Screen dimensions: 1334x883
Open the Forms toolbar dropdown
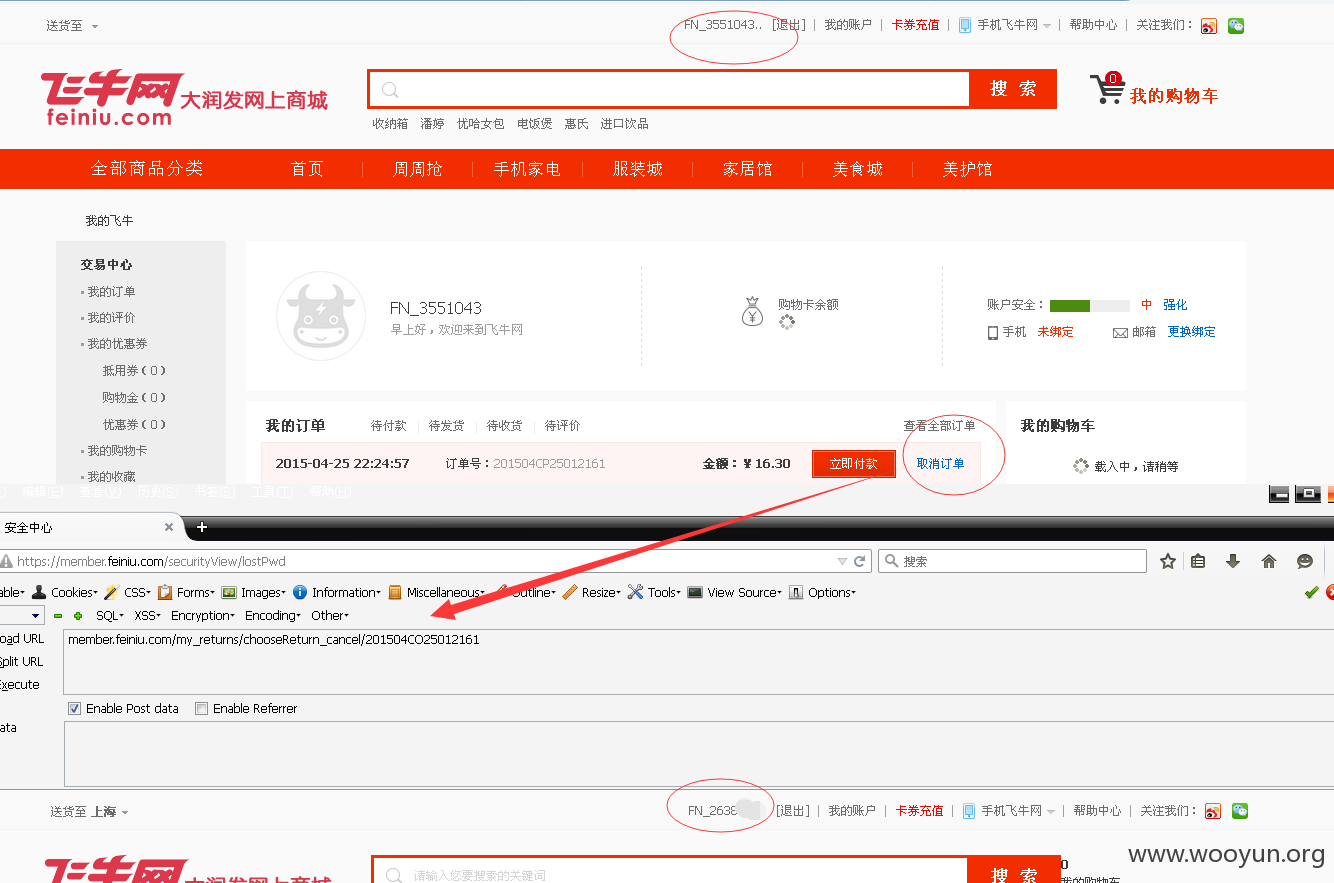point(186,592)
